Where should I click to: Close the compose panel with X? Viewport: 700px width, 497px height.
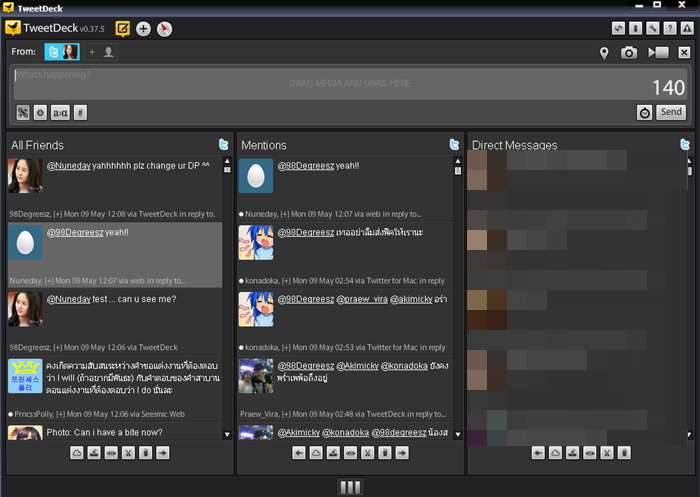[x=684, y=53]
